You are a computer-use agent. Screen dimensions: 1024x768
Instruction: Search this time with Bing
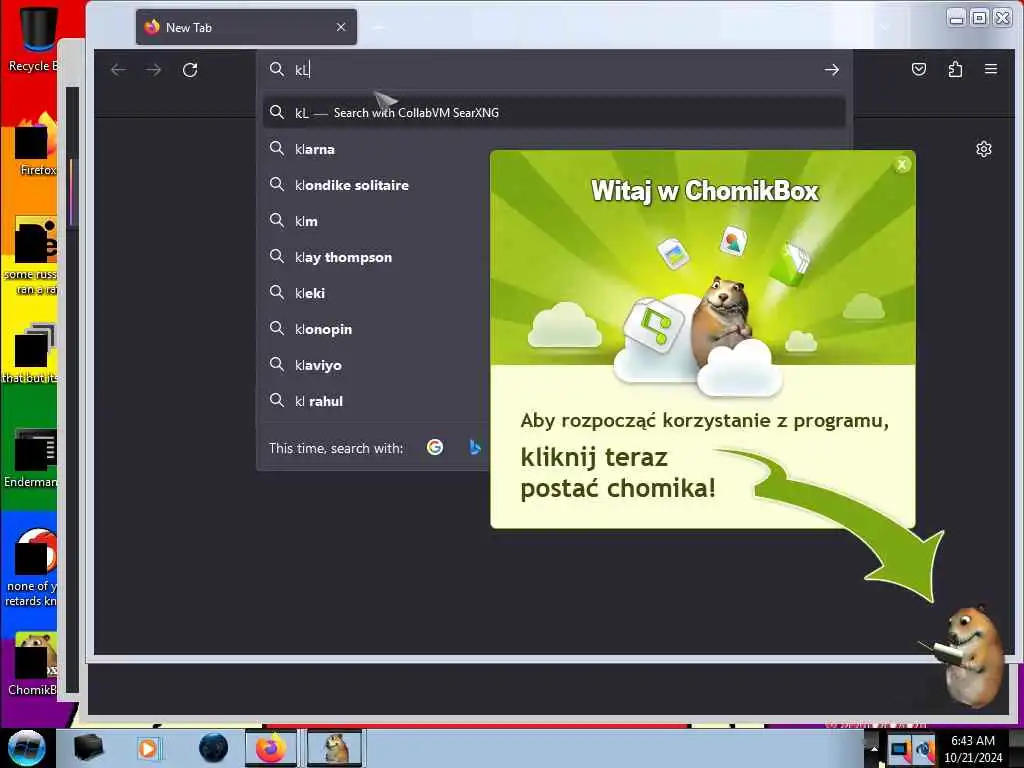pos(475,447)
